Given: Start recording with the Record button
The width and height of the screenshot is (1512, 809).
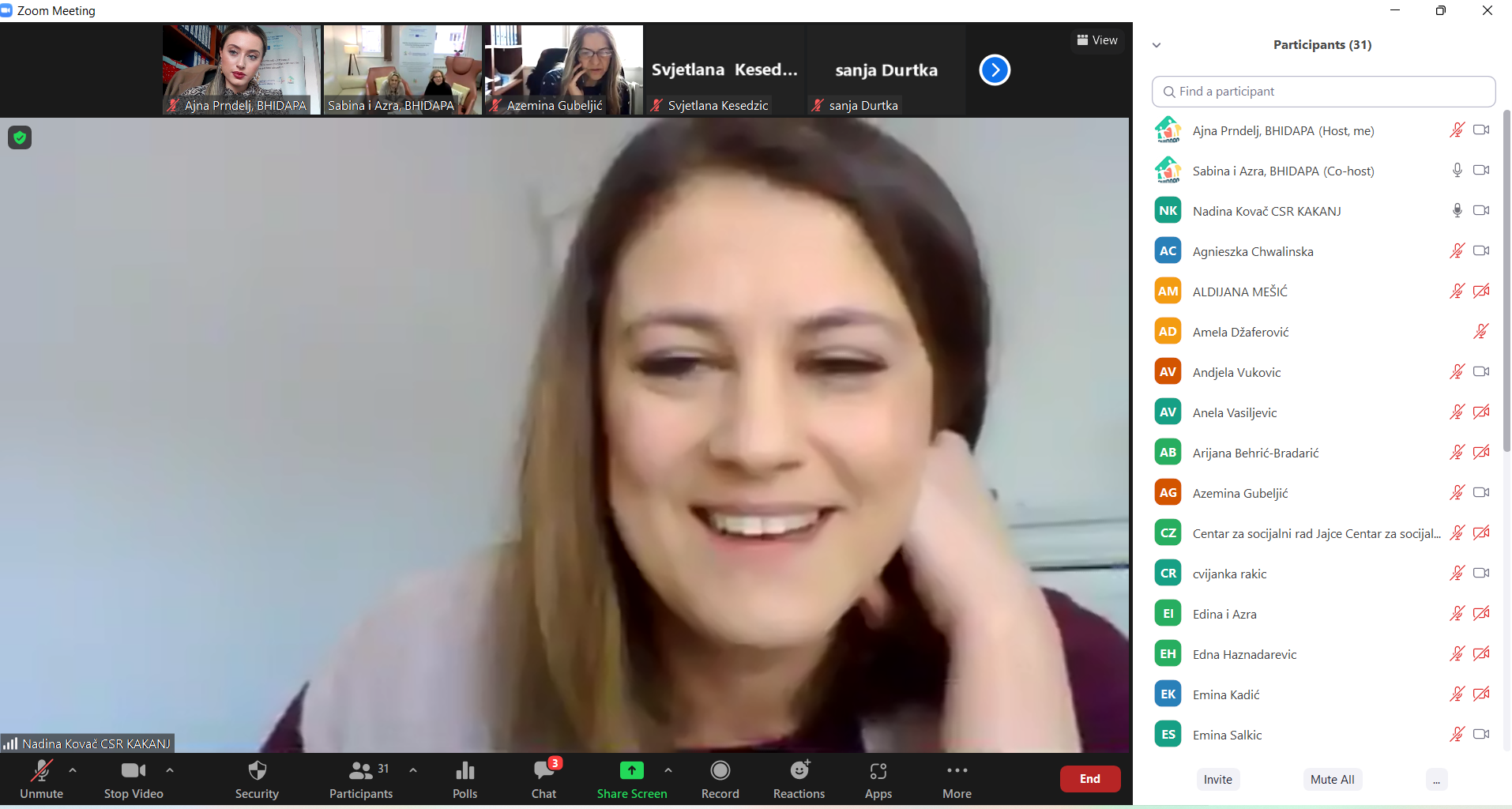Looking at the screenshot, I should pyautogui.click(x=720, y=779).
